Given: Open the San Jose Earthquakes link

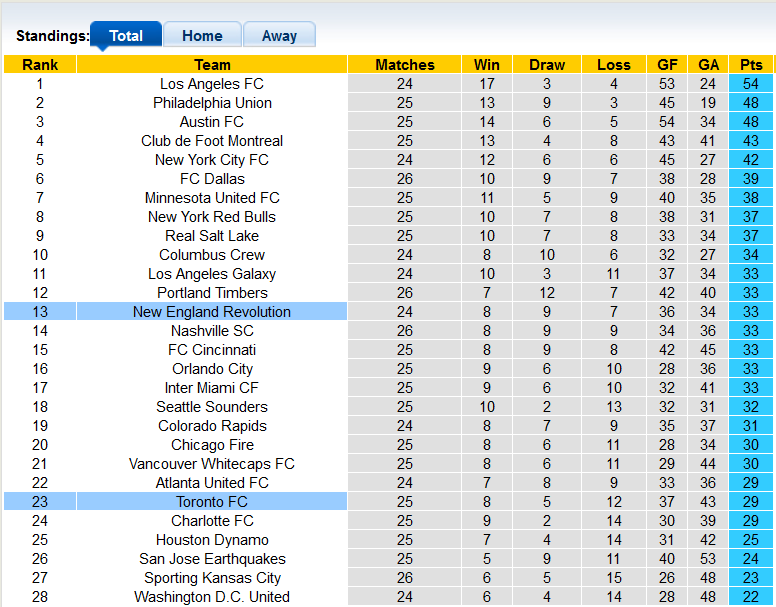Looking at the screenshot, I should pyautogui.click(x=212, y=559).
